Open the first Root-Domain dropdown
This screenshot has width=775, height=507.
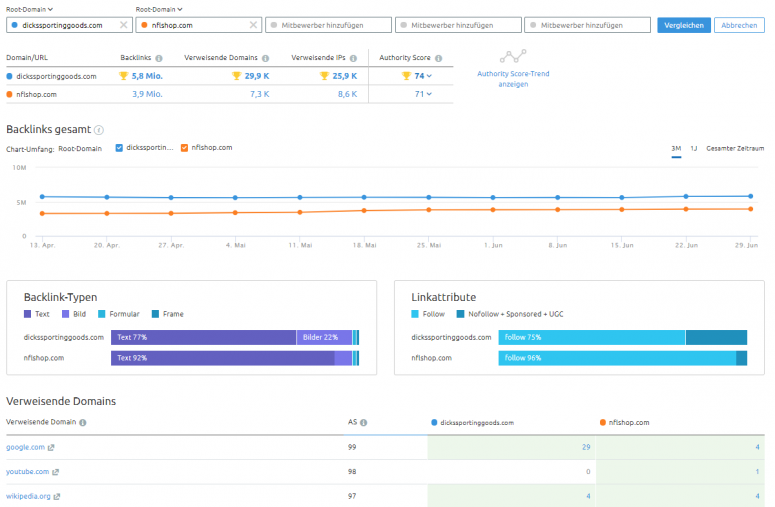29,9
